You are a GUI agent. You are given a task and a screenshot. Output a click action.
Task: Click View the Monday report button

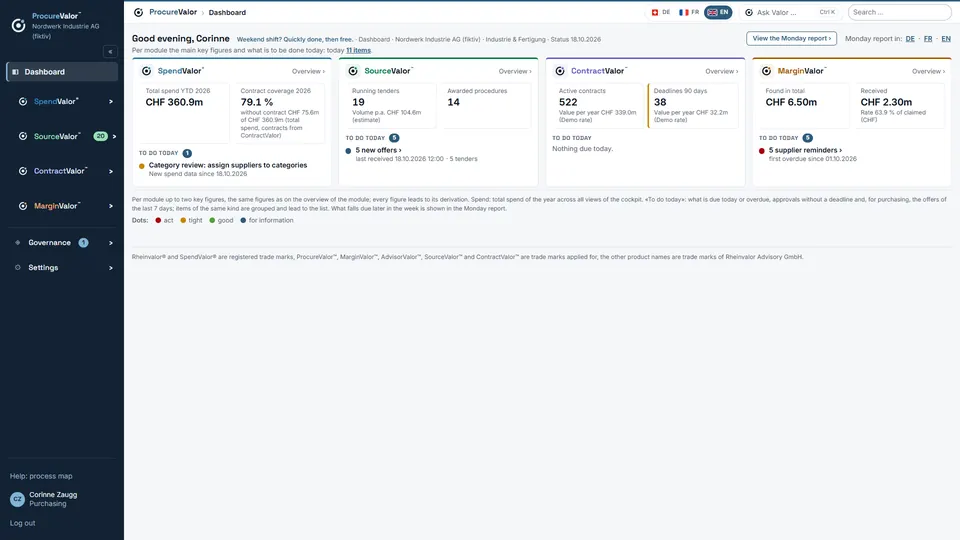(791, 39)
